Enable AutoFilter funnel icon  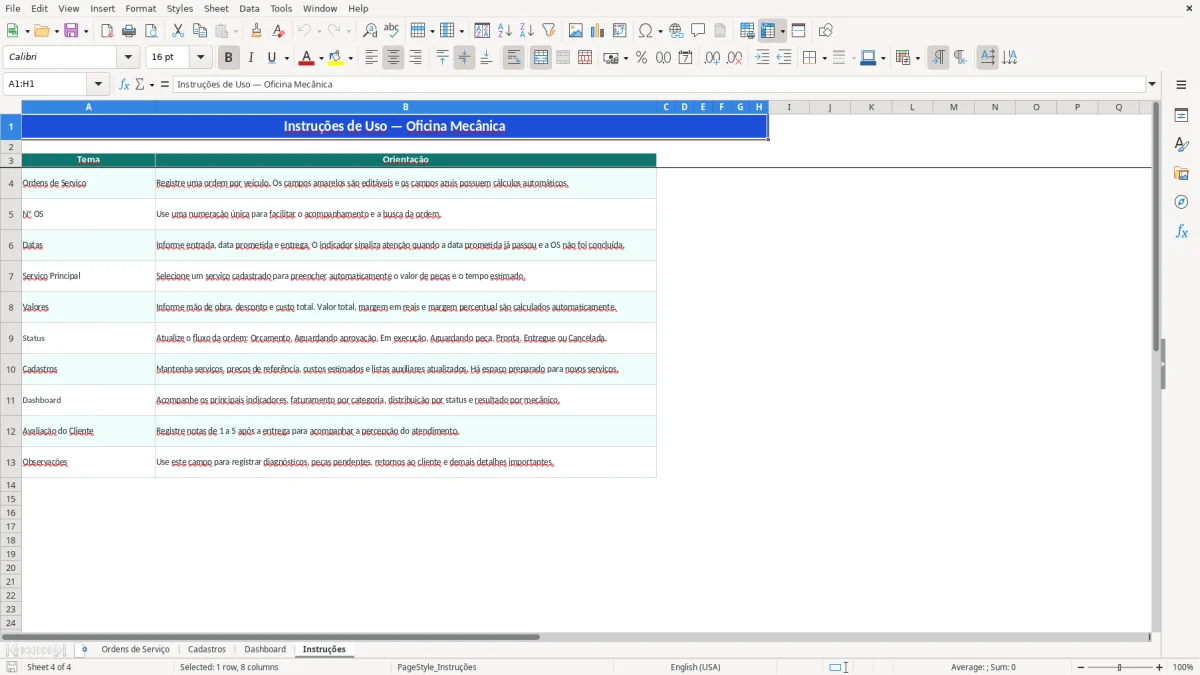(x=548, y=31)
